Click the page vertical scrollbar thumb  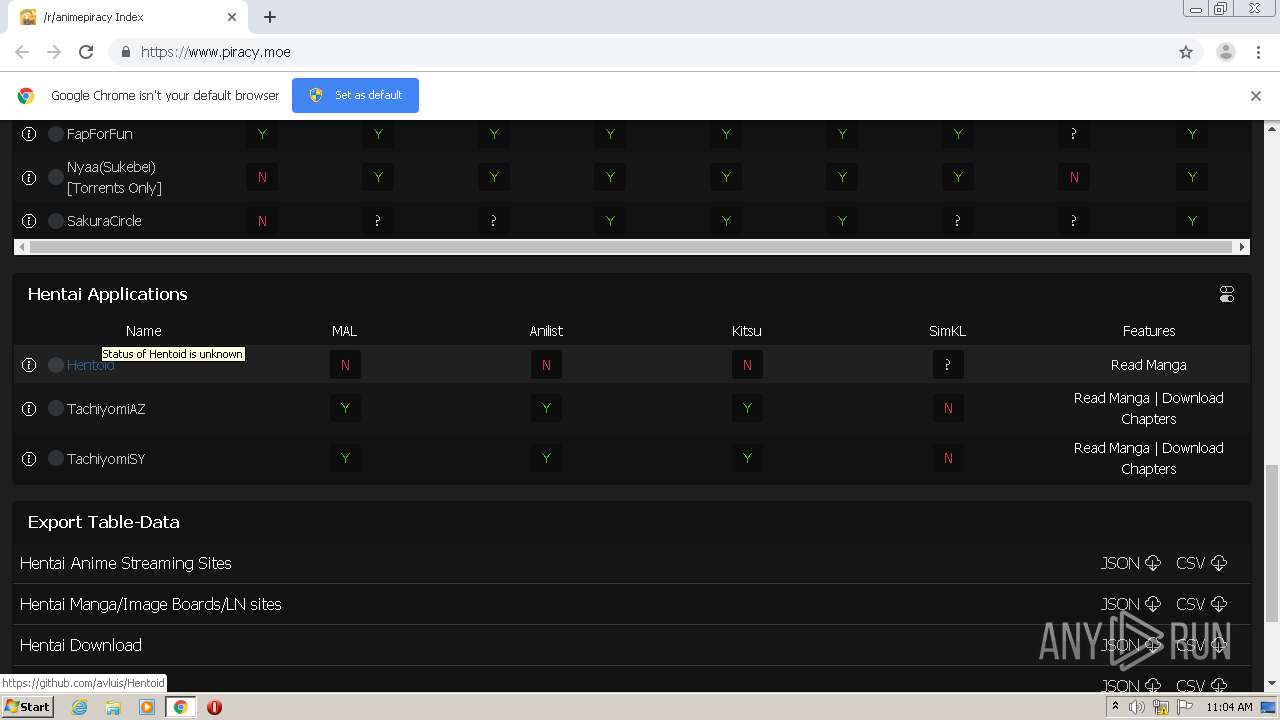coord(1272,542)
